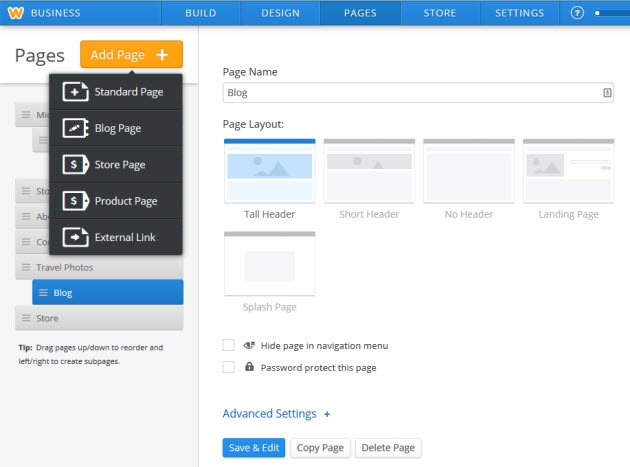Select the Splash Page layout thumbnail
Viewport: 630px width, 467px height.
tap(270, 264)
